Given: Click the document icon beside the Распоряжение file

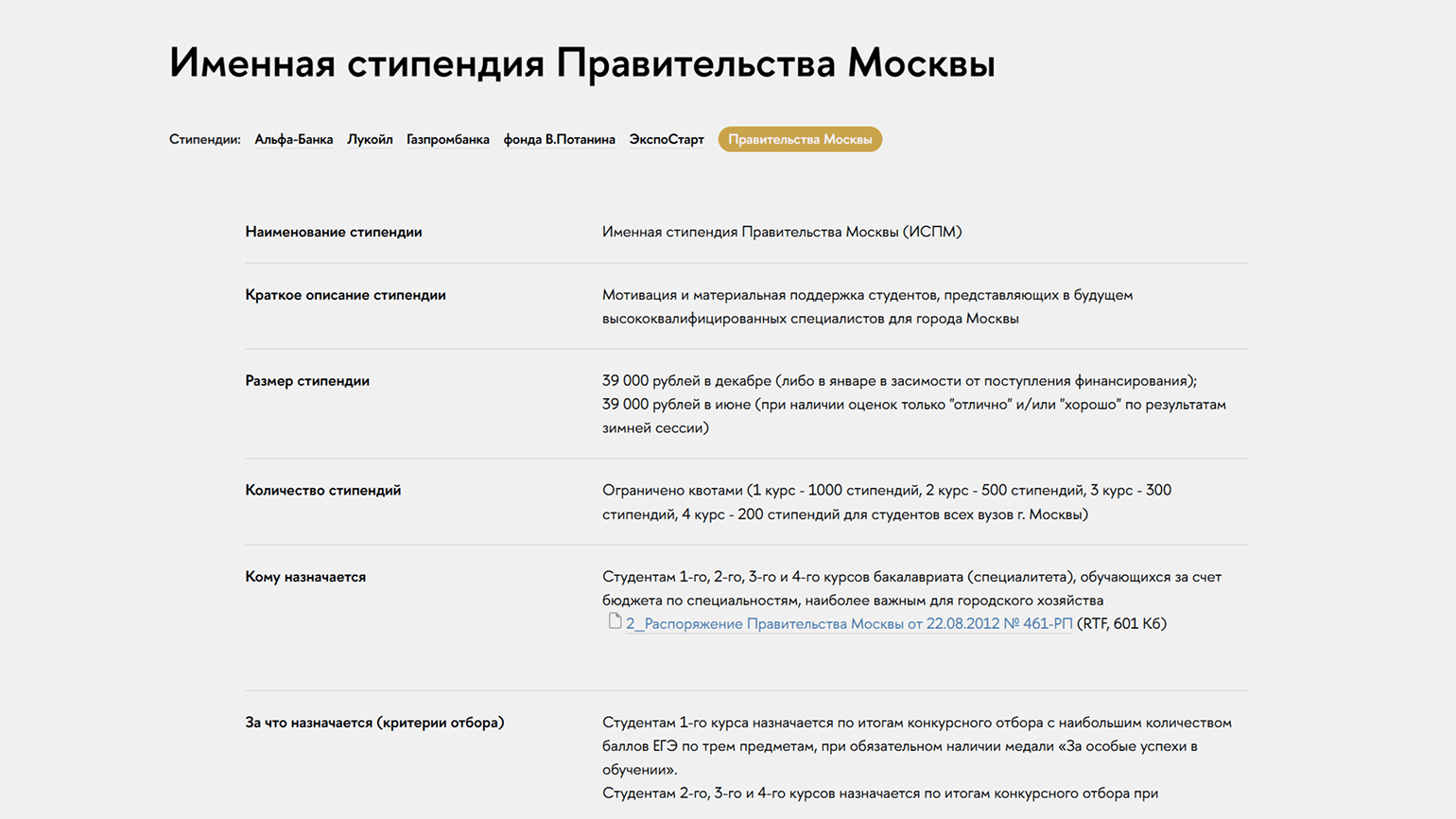Looking at the screenshot, I should point(615,621).
